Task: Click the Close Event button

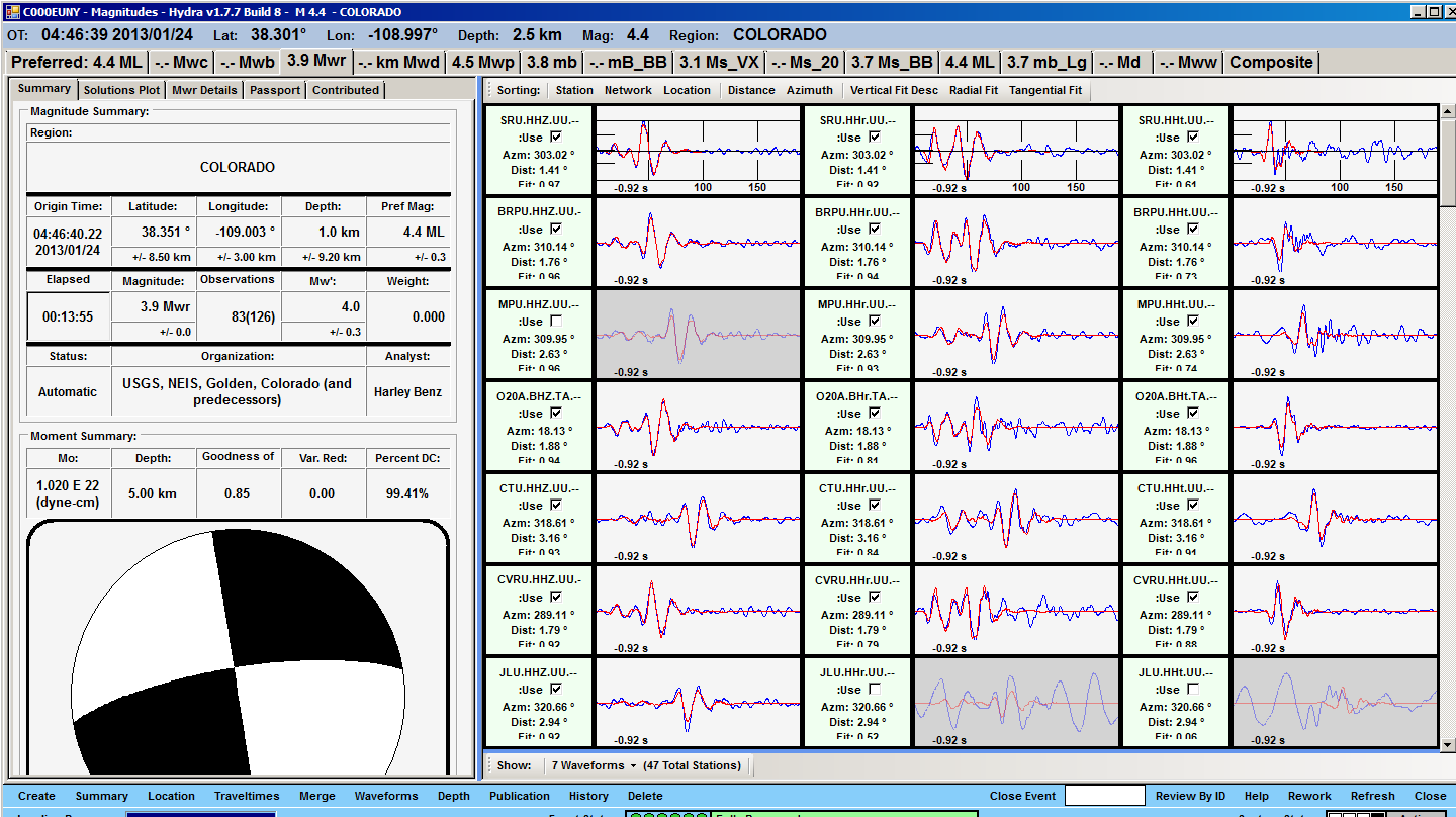Action: point(1022,796)
